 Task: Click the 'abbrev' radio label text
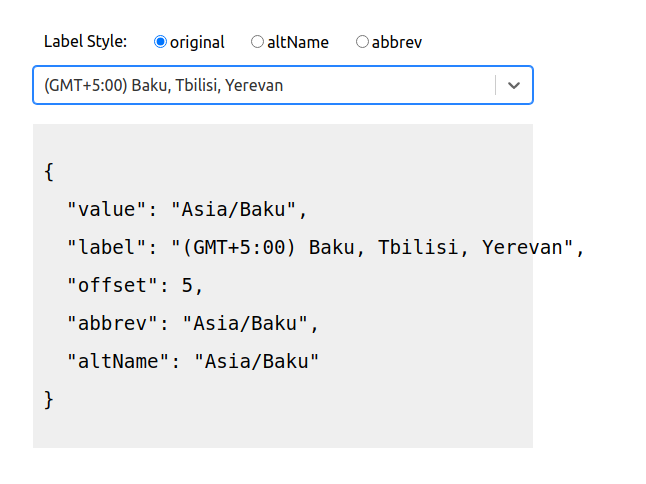(x=396, y=42)
